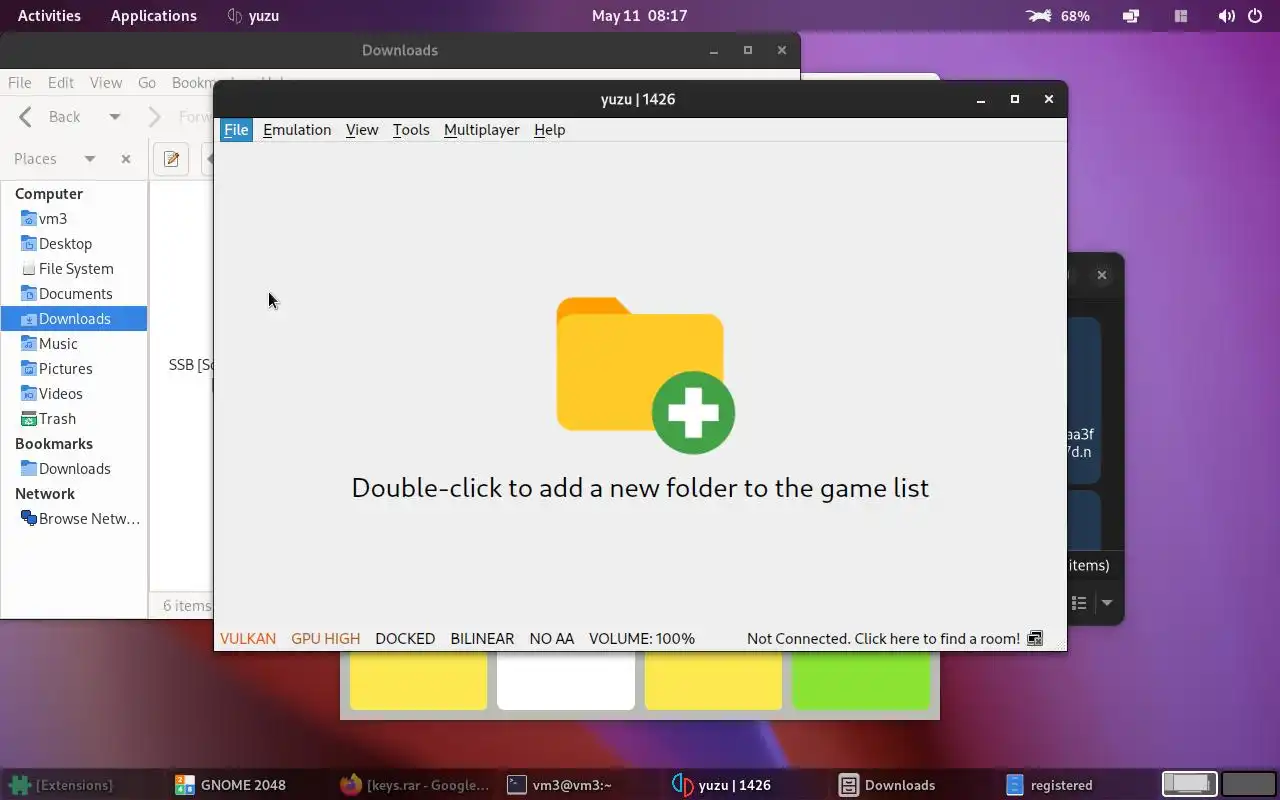This screenshot has width=1280, height=800.
Task: Click the Forward arrow in Downloads window
Action: pyautogui.click(x=154, y=117)
